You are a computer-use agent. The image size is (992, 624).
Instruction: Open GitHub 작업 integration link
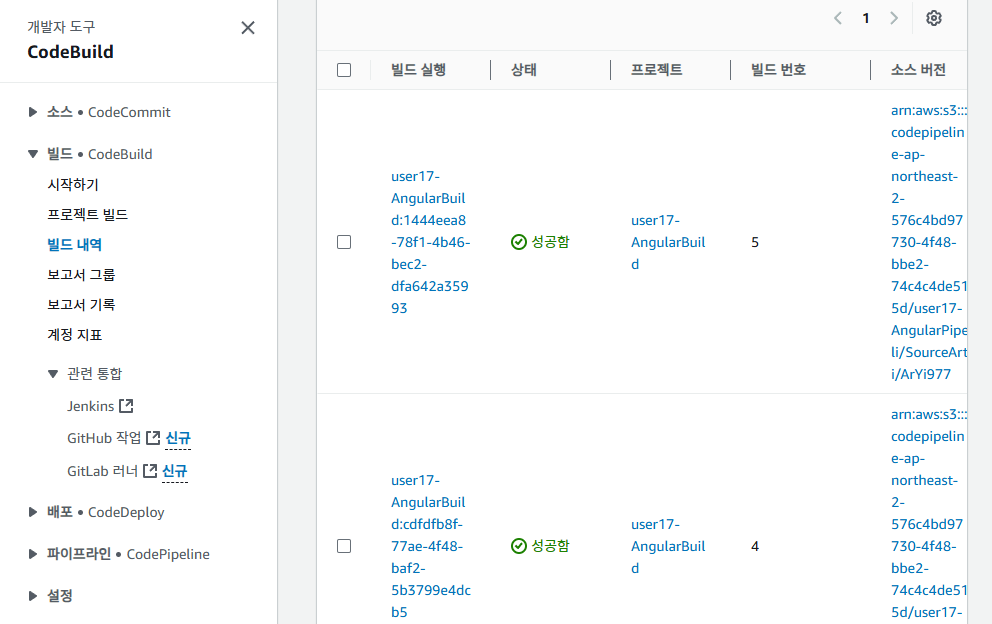point(104,438)
